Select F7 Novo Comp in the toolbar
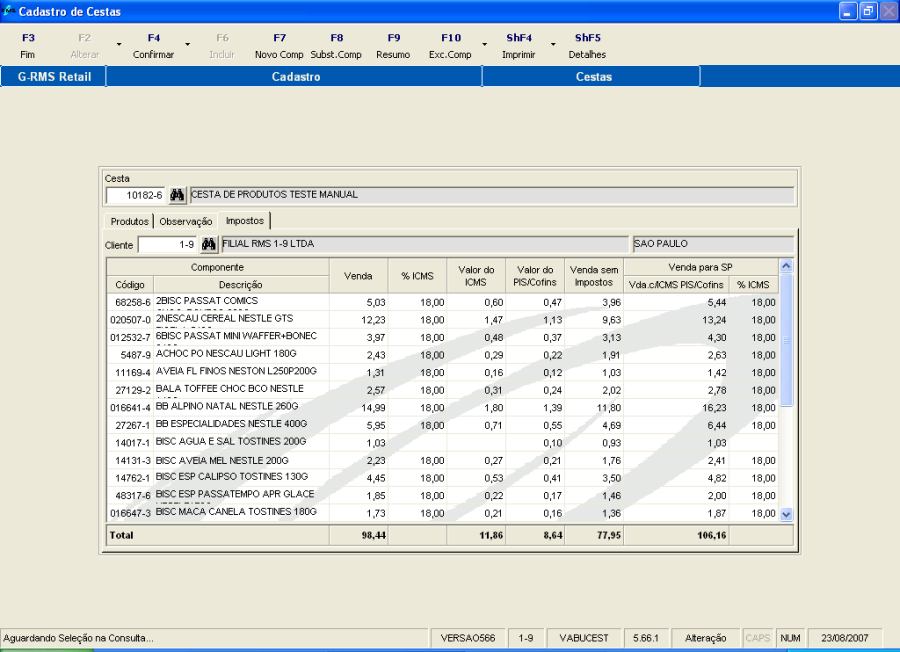This screenshot has height=652, width=900. click(279, 46)
